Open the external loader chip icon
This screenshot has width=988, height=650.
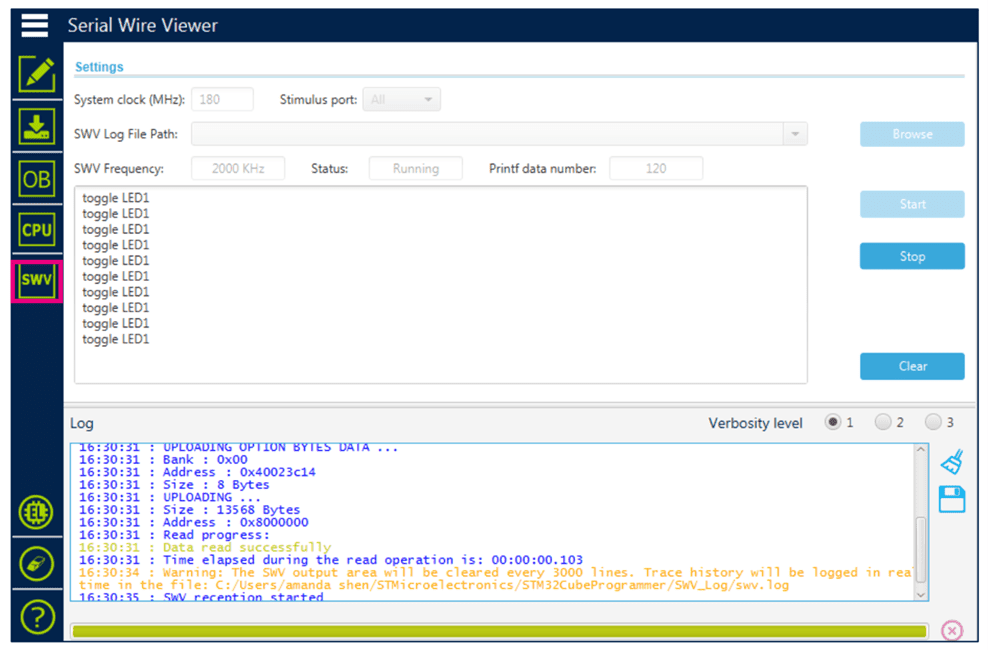coord(37,512)
